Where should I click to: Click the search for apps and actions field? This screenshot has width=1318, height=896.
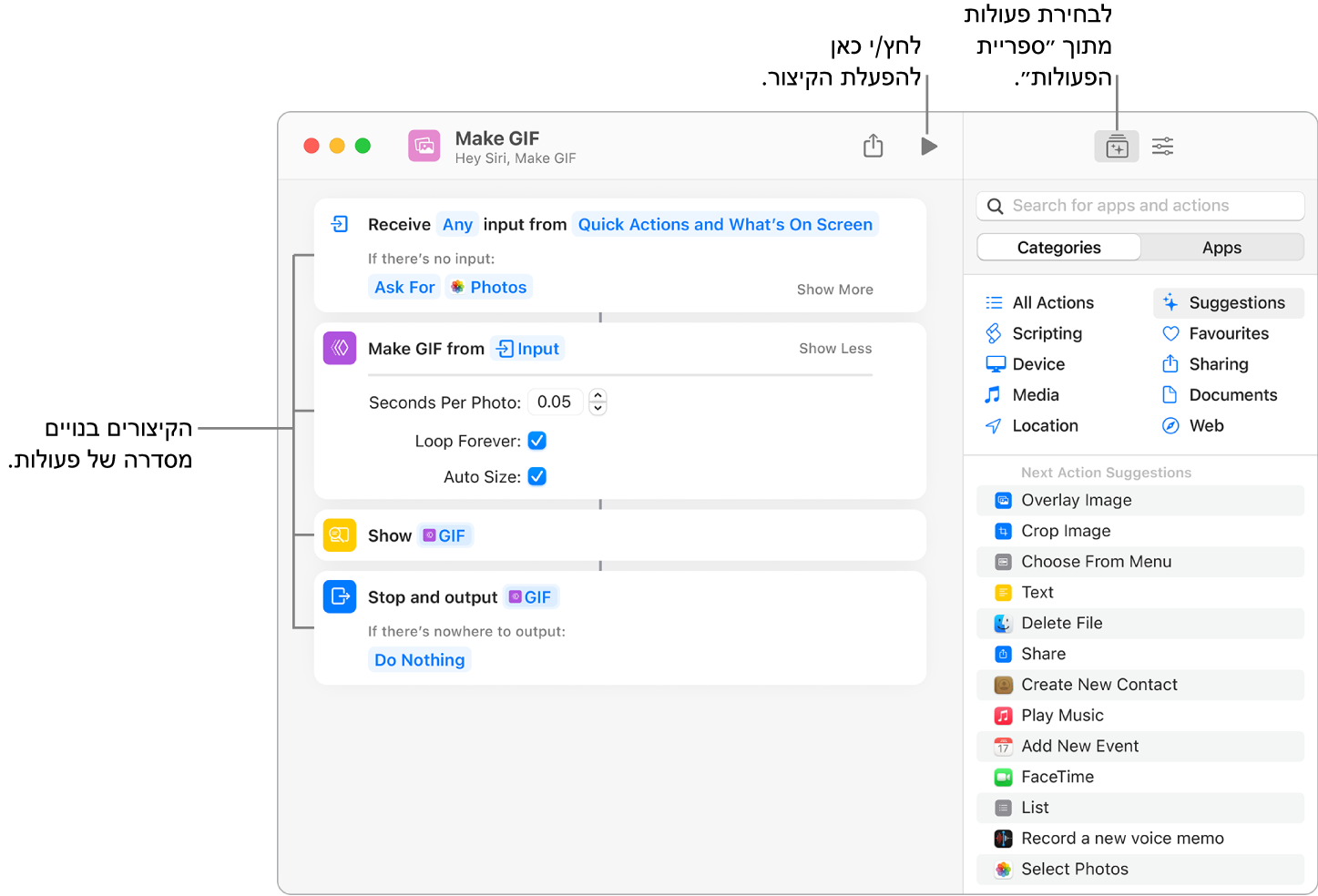coord(1139,206)
